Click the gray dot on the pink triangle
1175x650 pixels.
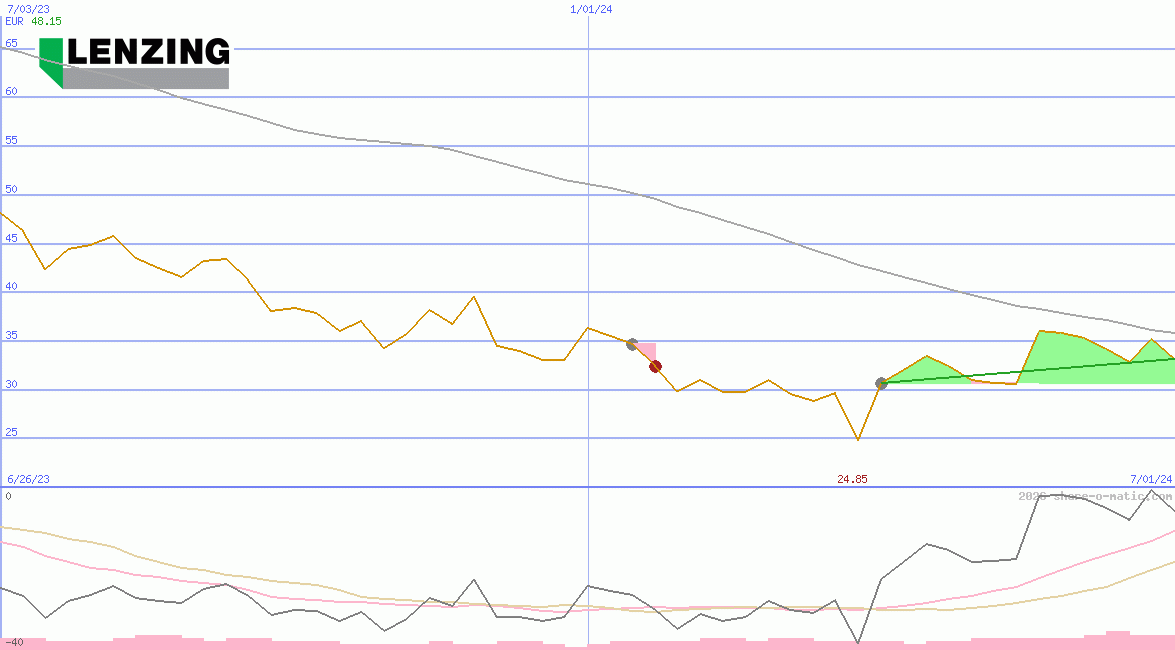632,344
